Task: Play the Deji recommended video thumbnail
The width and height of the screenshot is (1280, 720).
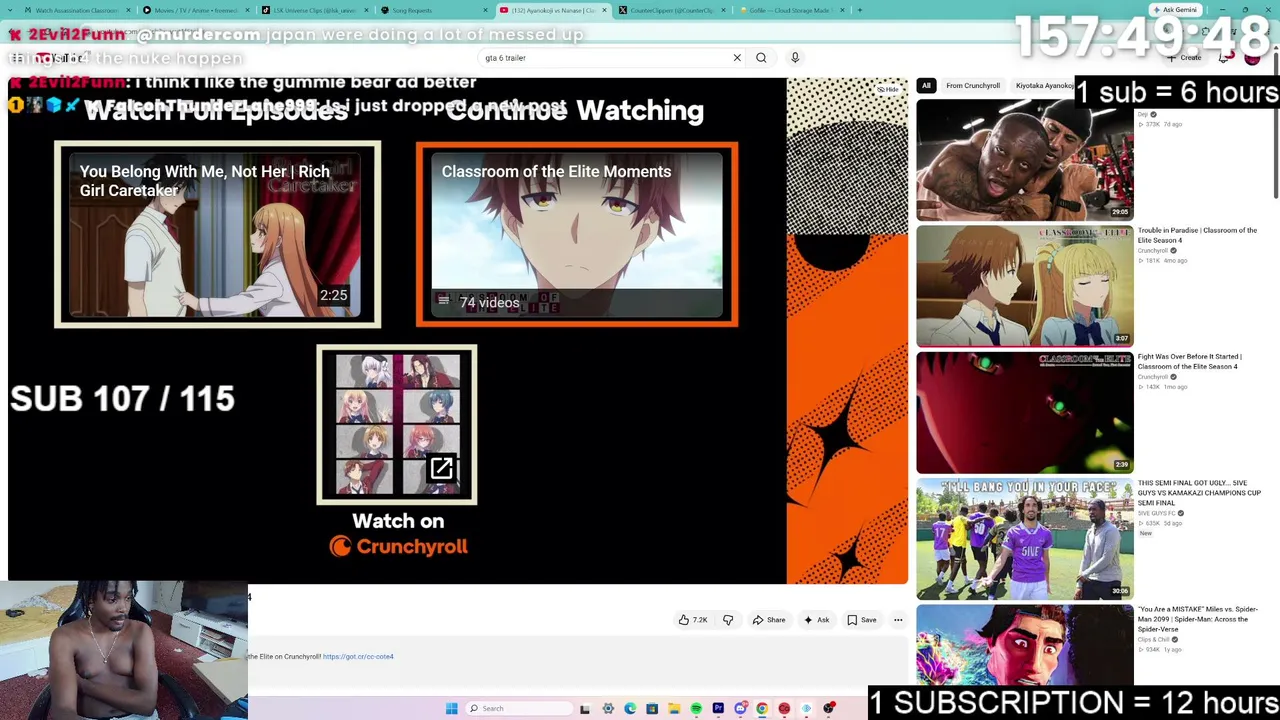Action: 1025,160
